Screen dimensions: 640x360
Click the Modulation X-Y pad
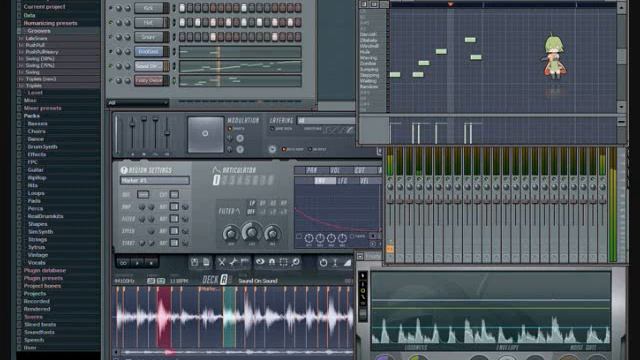coord(205,134)
